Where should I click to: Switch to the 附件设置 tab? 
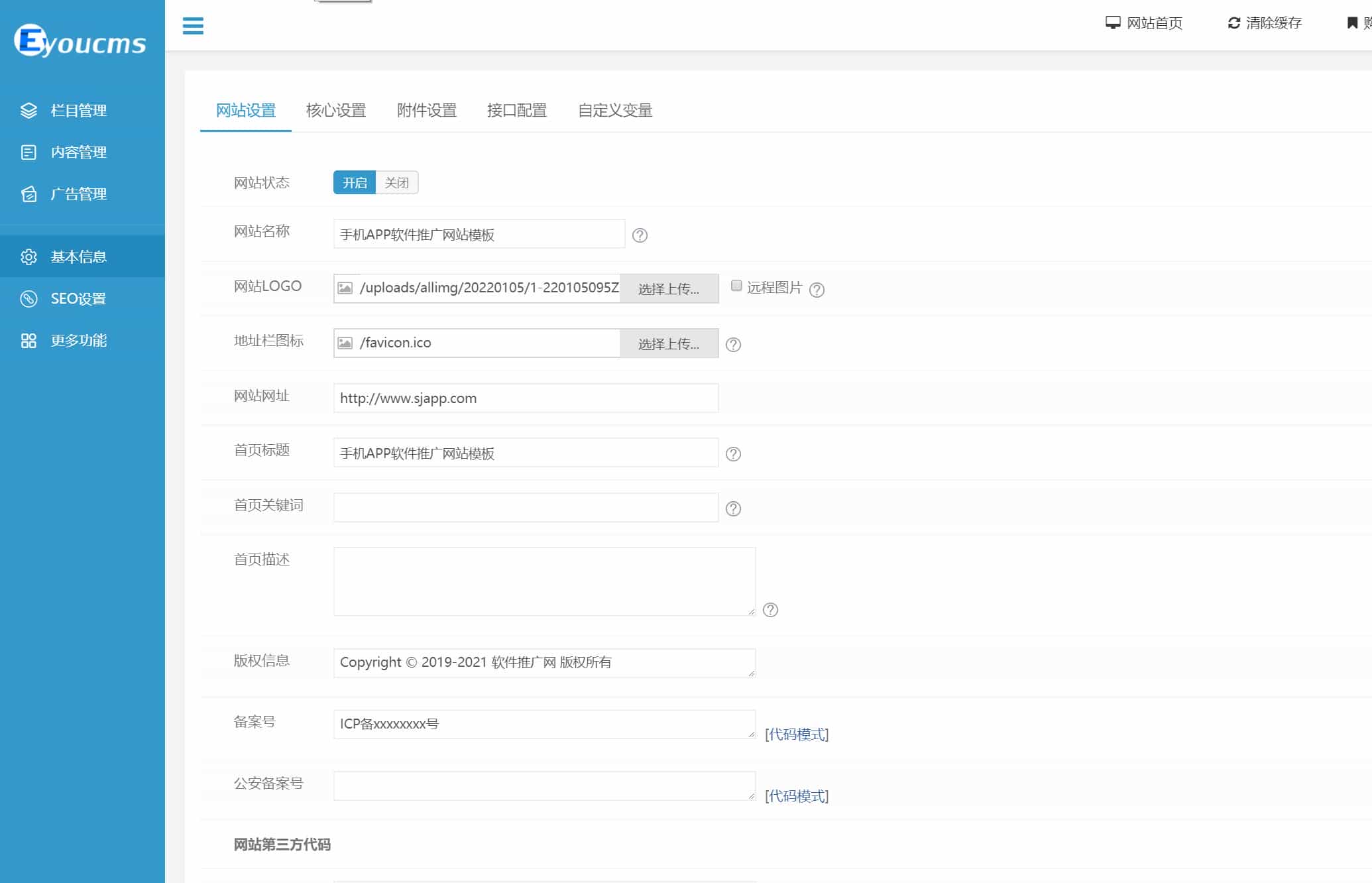pos(427,111)
